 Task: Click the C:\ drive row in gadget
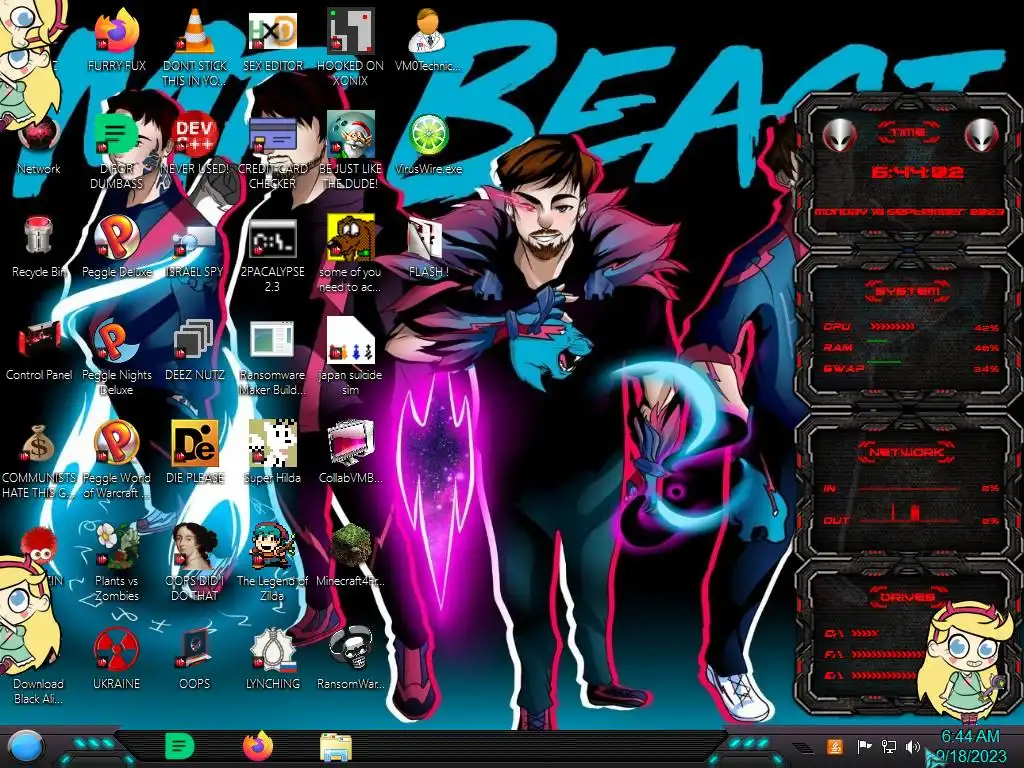coord(852,633)
